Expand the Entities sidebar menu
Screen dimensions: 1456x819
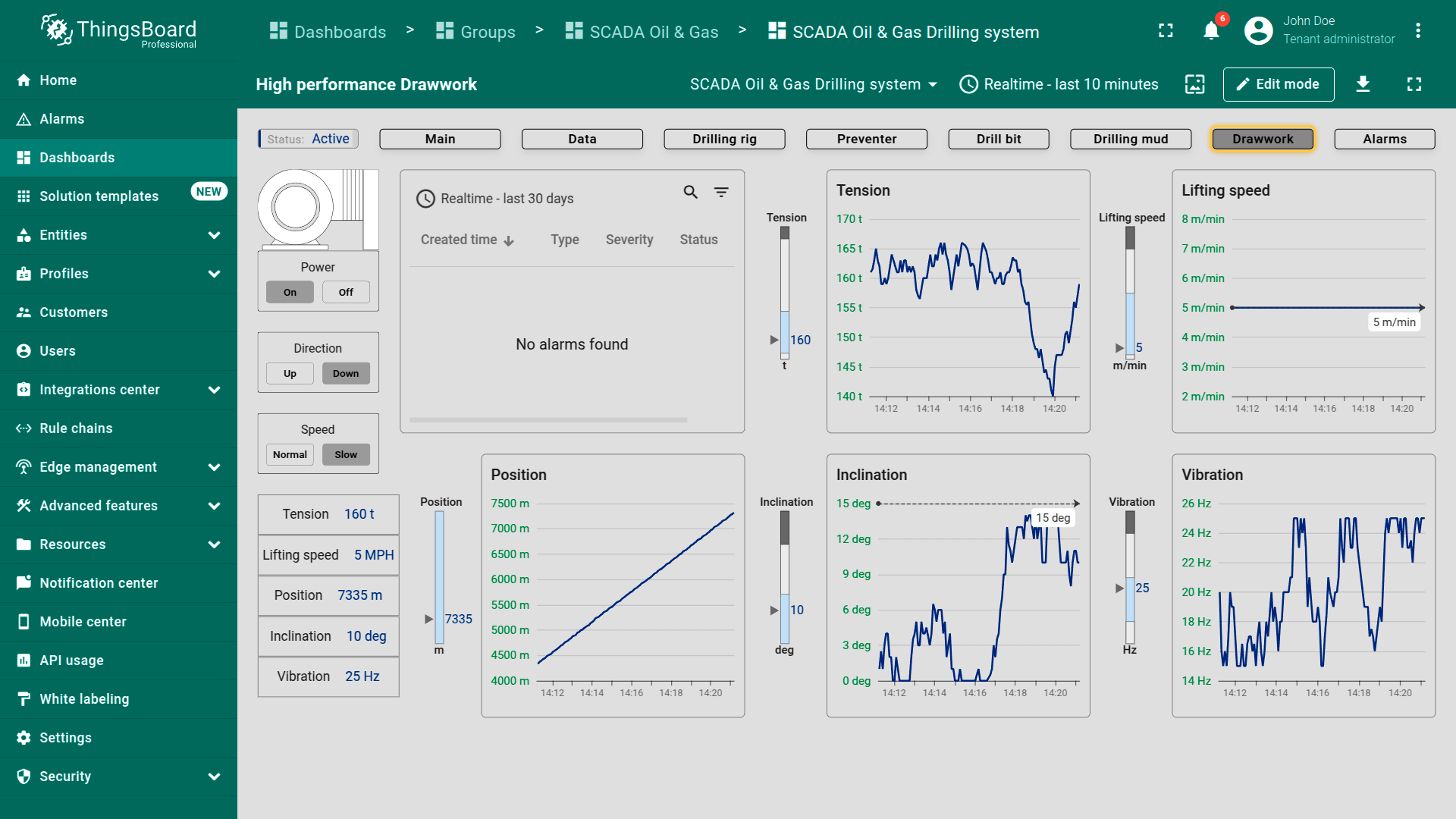click(x=214, y=235)
